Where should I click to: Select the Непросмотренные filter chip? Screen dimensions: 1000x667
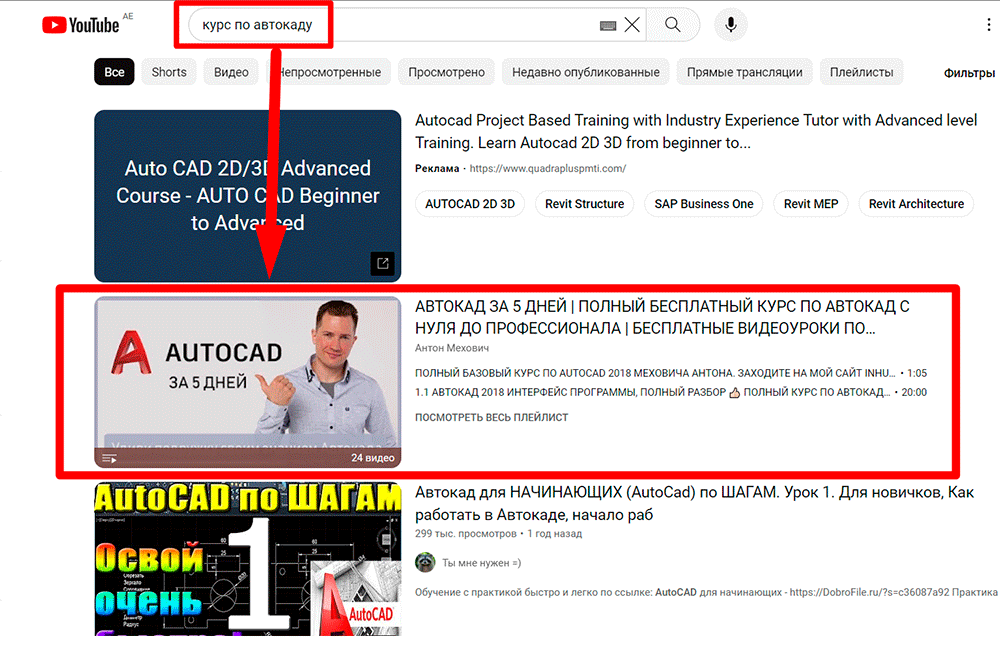[x=328, y=72]
